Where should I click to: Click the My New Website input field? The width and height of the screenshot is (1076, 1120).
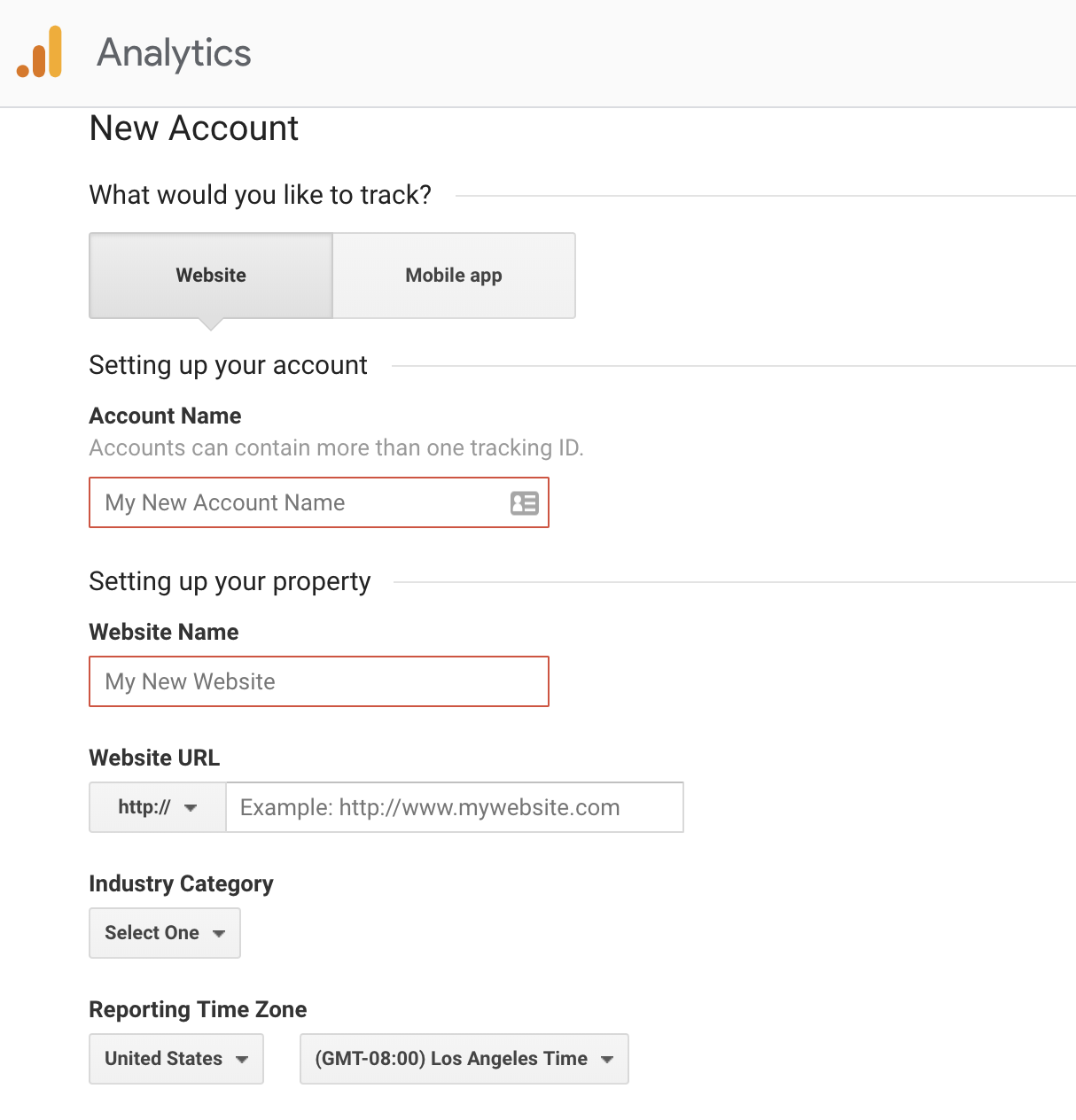319,681
